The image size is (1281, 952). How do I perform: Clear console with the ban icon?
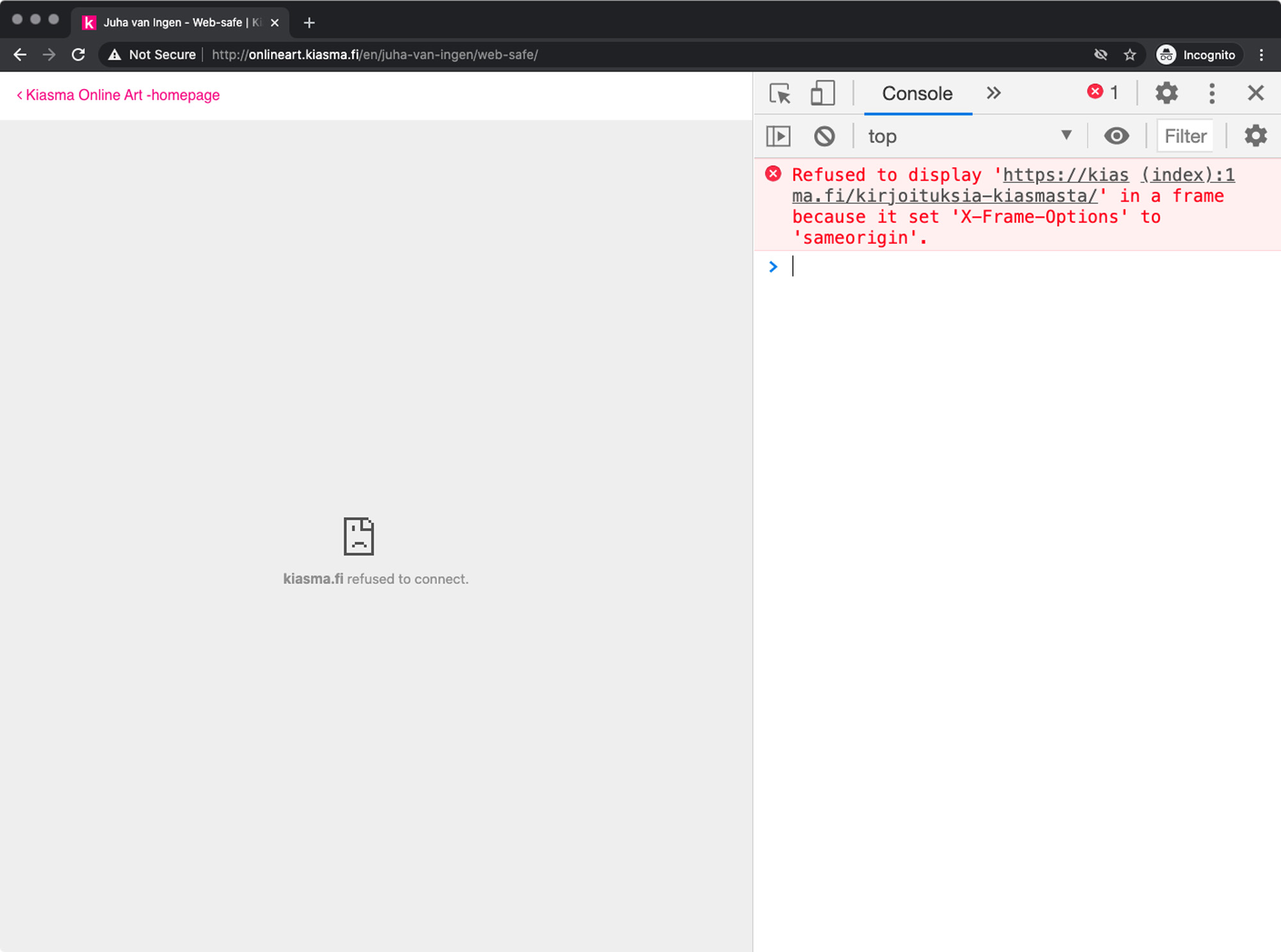[824, 136]
